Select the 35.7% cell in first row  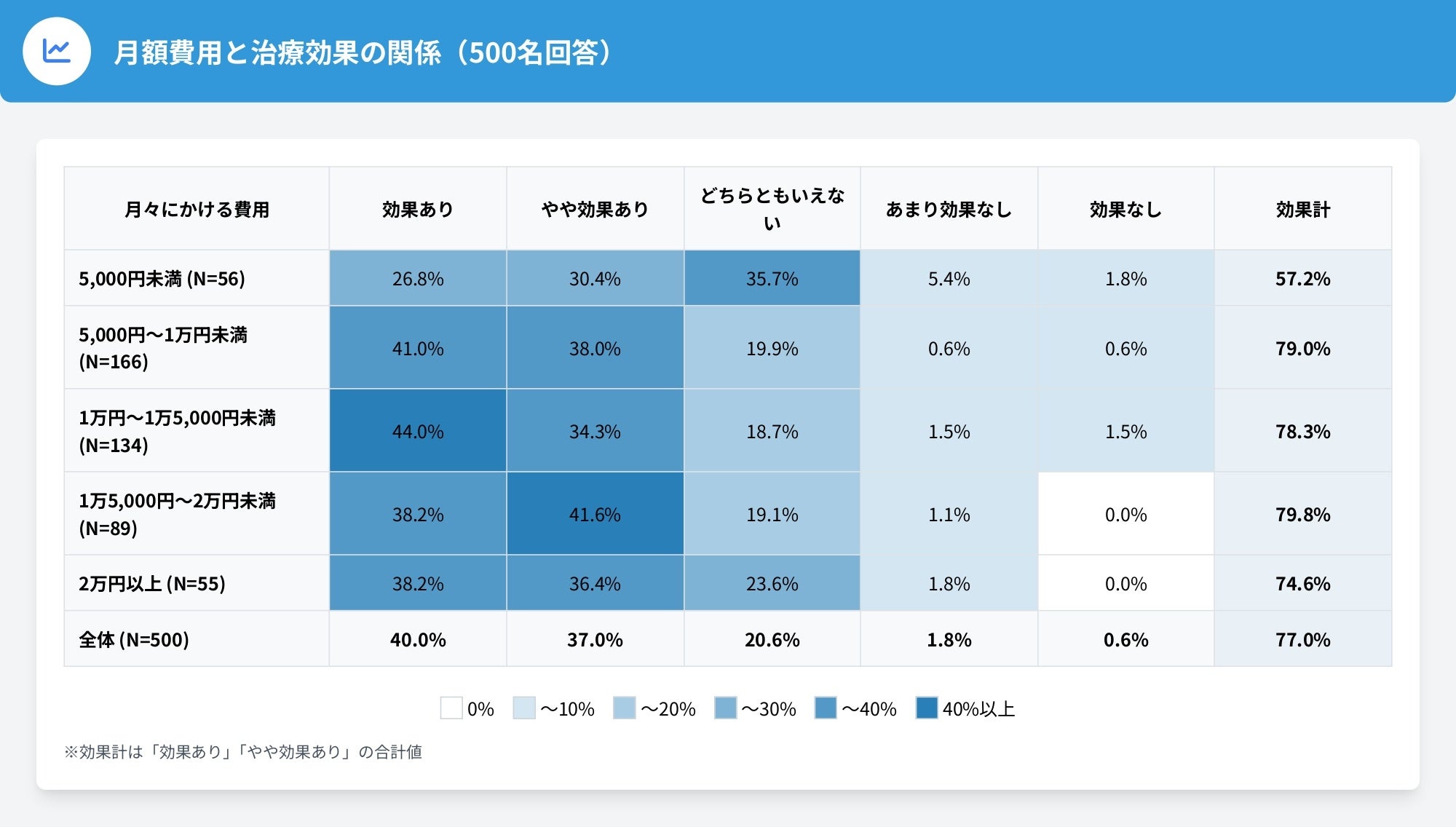tap(772, 279)
